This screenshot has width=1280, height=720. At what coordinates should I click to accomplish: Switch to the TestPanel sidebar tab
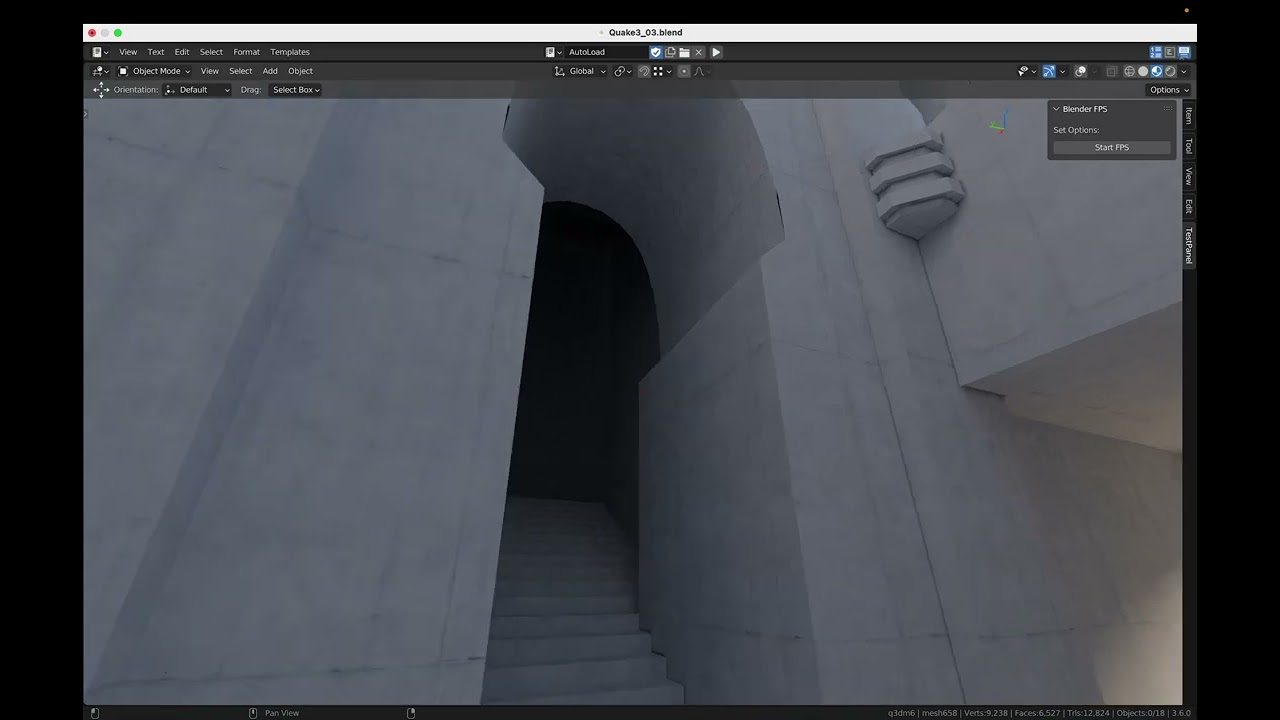[x=1189, y=245]
